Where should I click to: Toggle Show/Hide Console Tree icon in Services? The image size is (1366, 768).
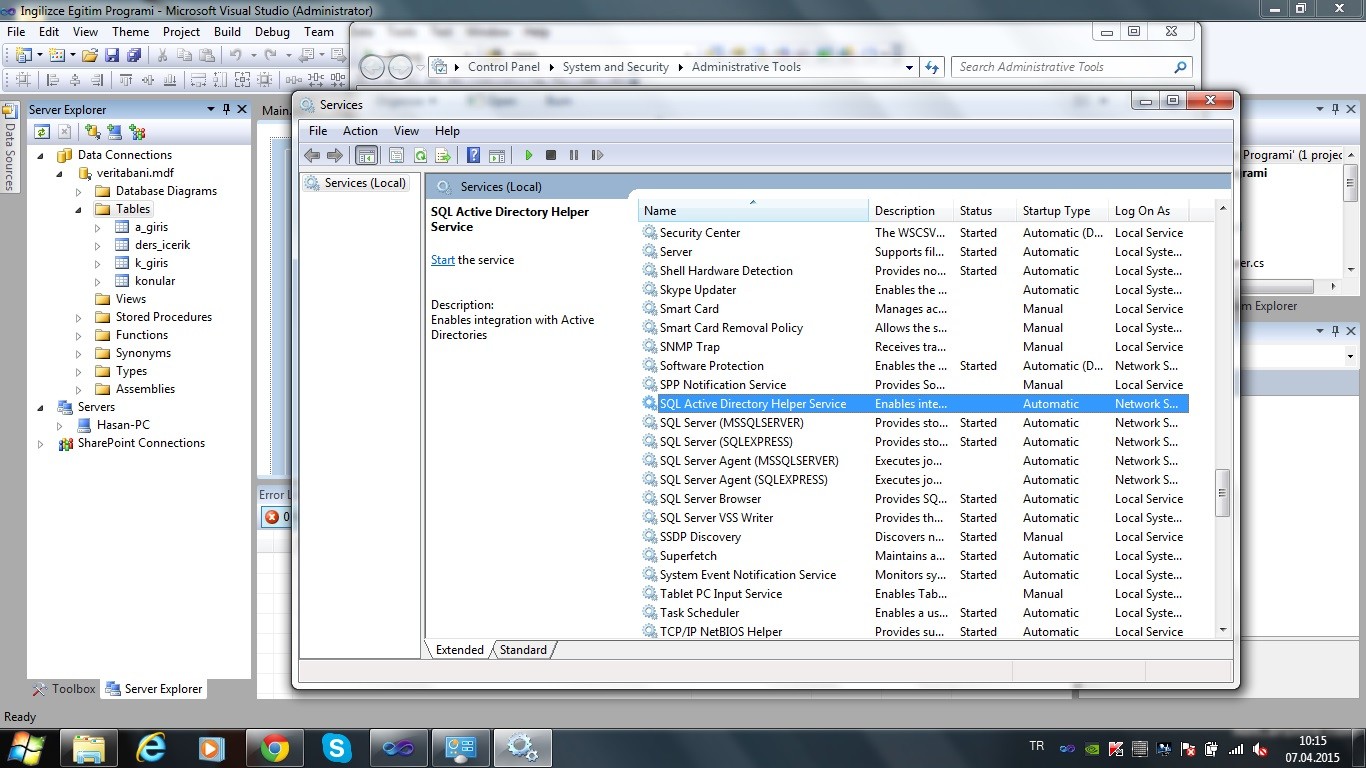(x=366, y=155)
